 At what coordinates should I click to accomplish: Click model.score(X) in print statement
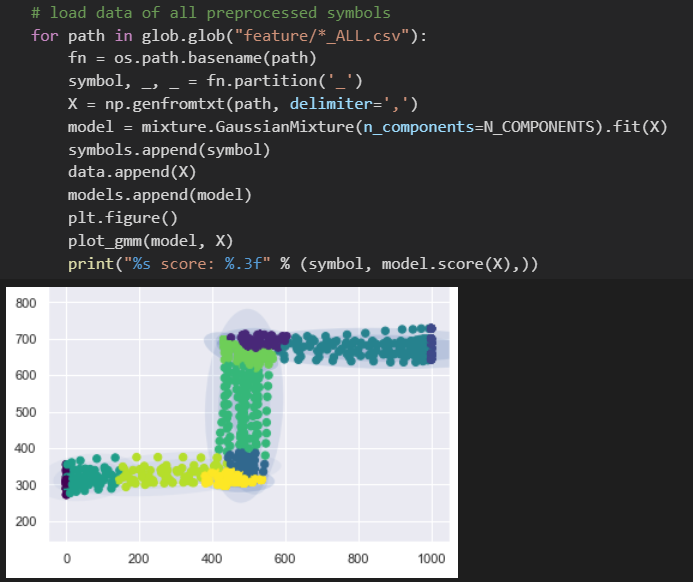446,264
